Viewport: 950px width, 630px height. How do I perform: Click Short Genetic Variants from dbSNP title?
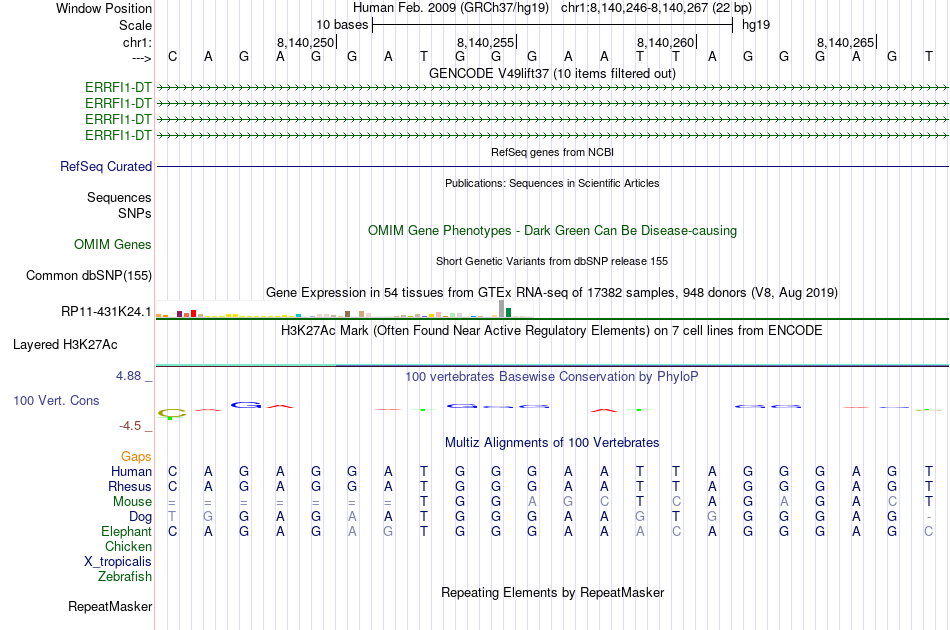(x=552, y=261)
